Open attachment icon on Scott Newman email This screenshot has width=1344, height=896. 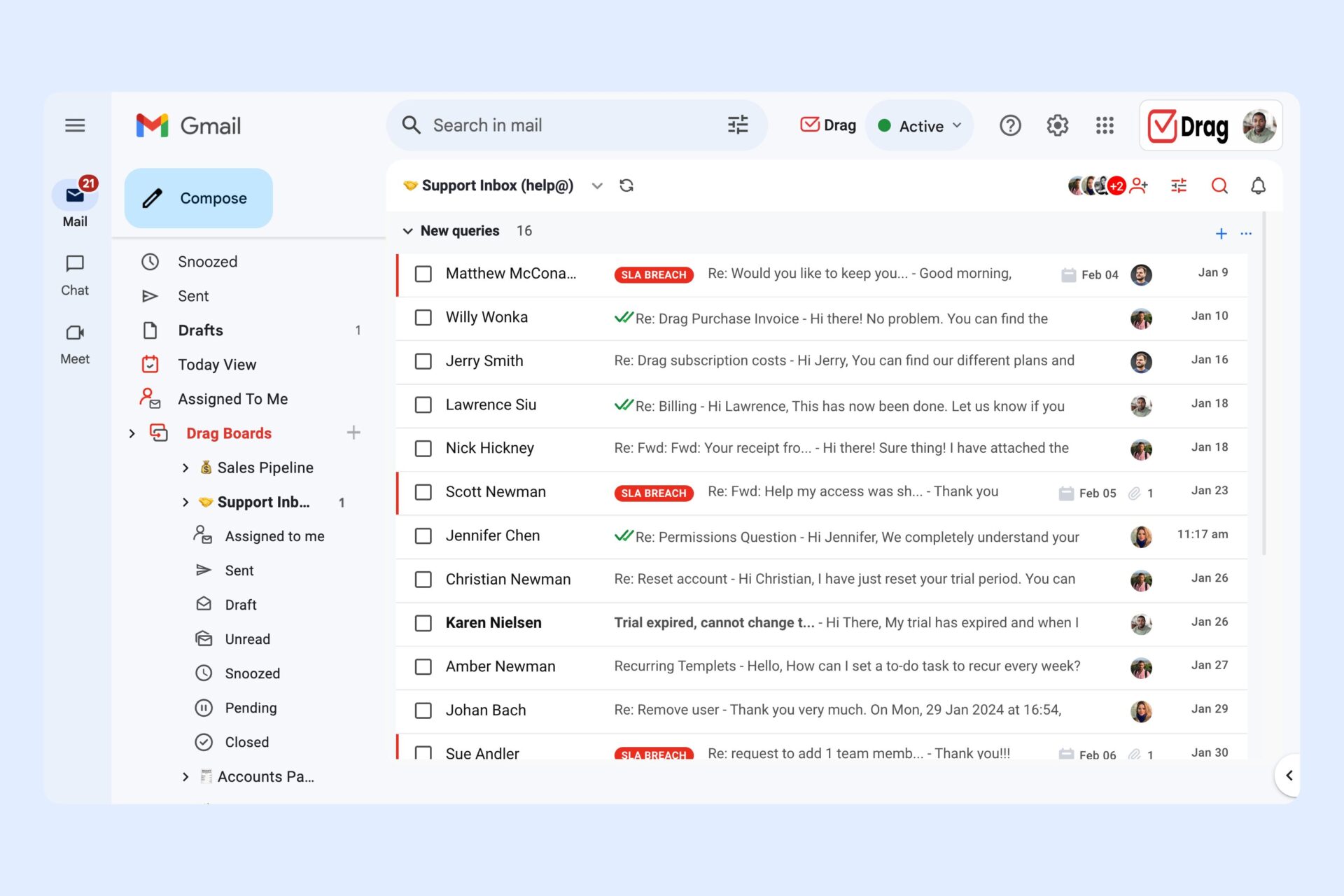[x=1135, y=493]
